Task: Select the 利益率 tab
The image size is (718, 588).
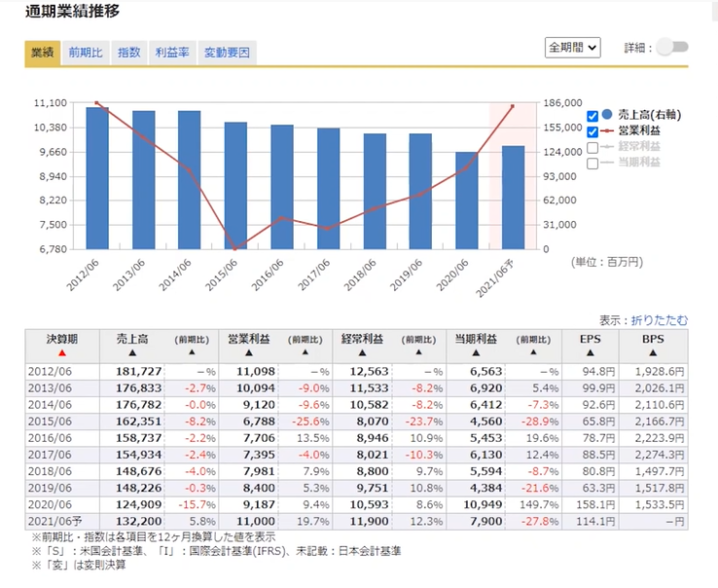Action: pos(172,52)
